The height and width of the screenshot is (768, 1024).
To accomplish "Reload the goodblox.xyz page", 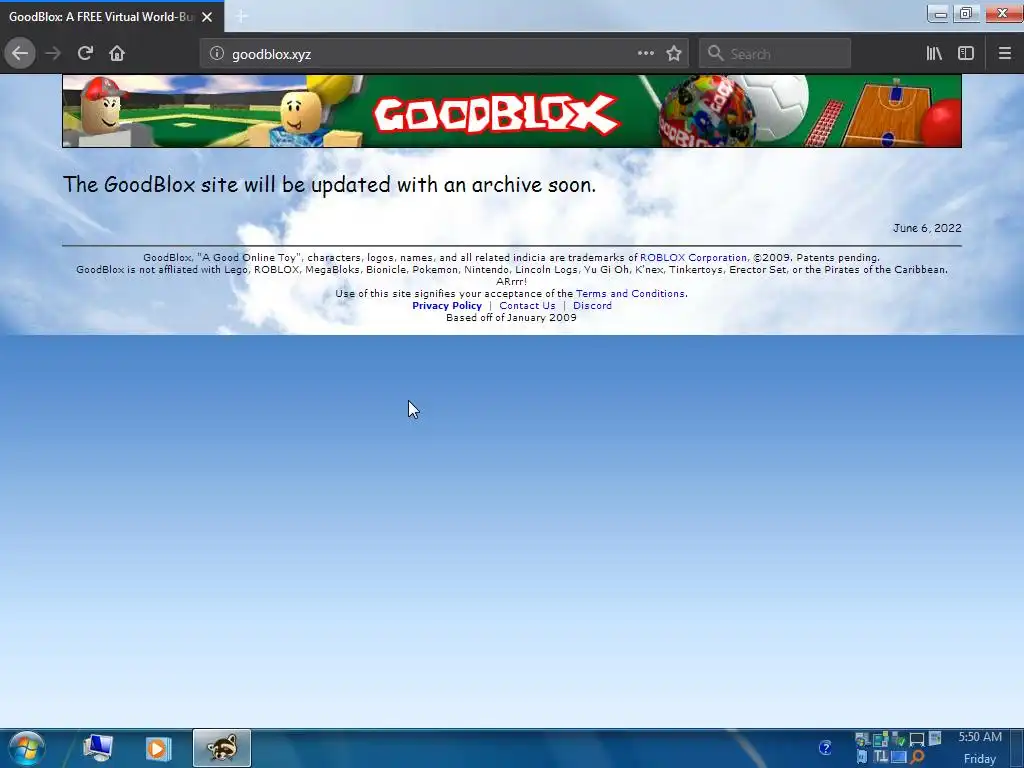I will pyautogui.click(x=85, y=53).
